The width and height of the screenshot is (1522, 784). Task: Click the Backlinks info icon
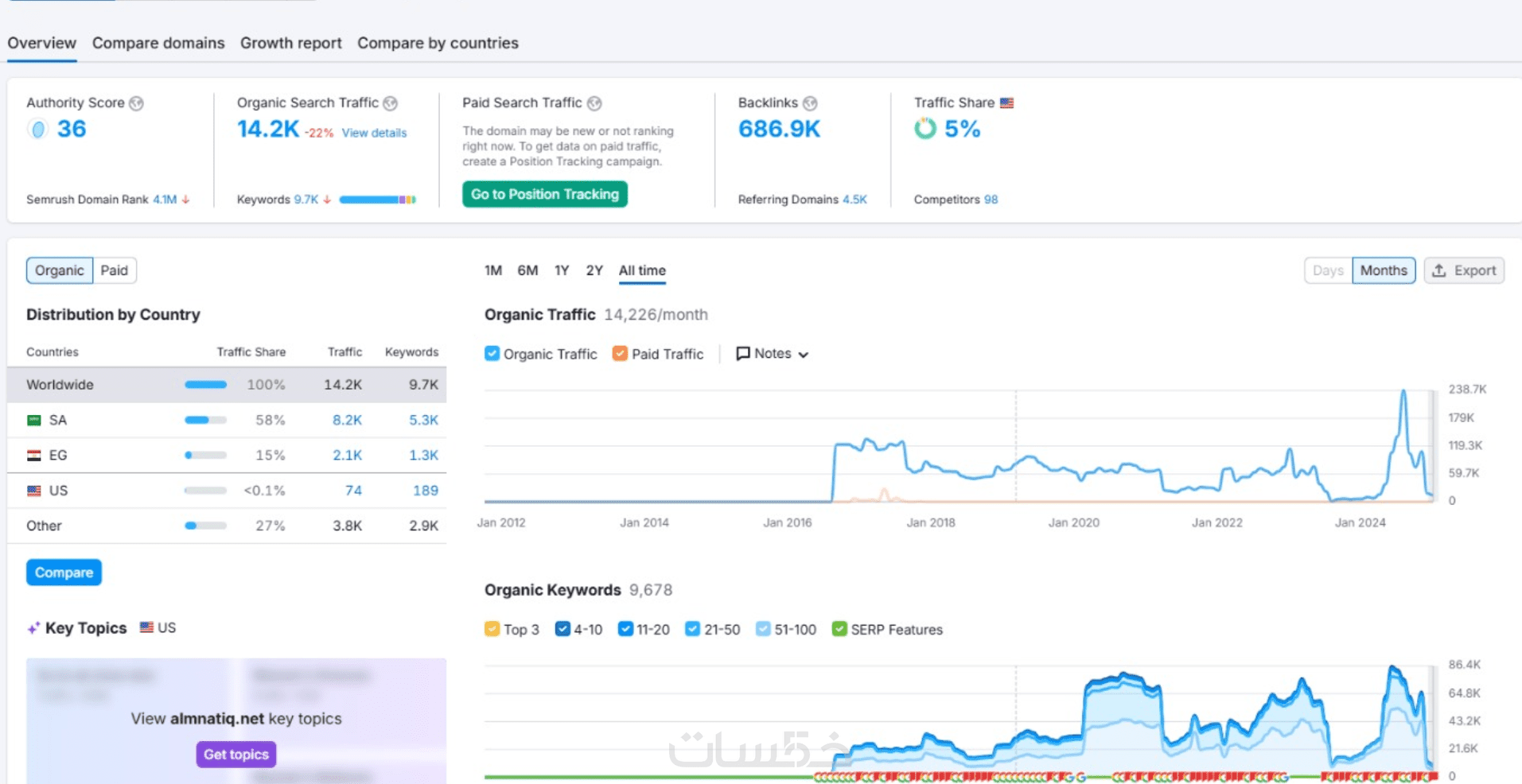[810, 103]
